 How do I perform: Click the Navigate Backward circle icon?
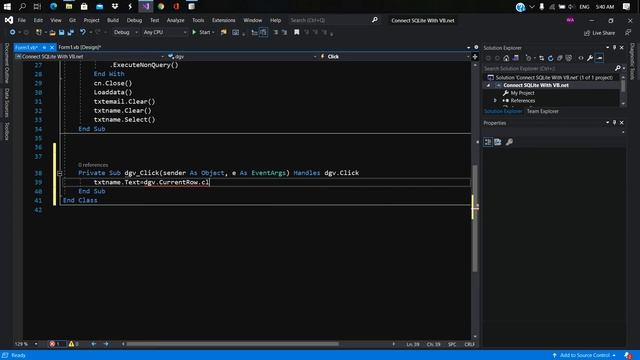(x=12, y=32)
